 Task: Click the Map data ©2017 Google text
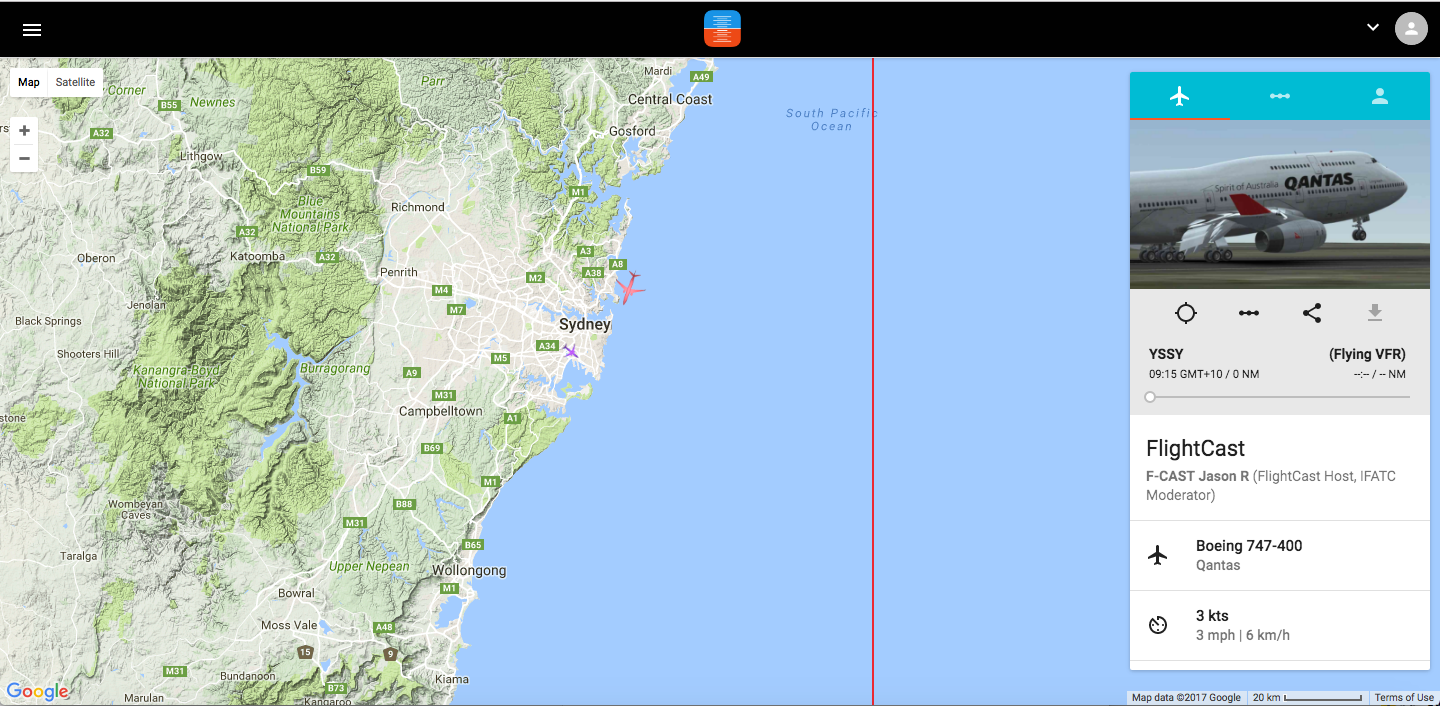pyautogui.click(x=1186, y=698)
